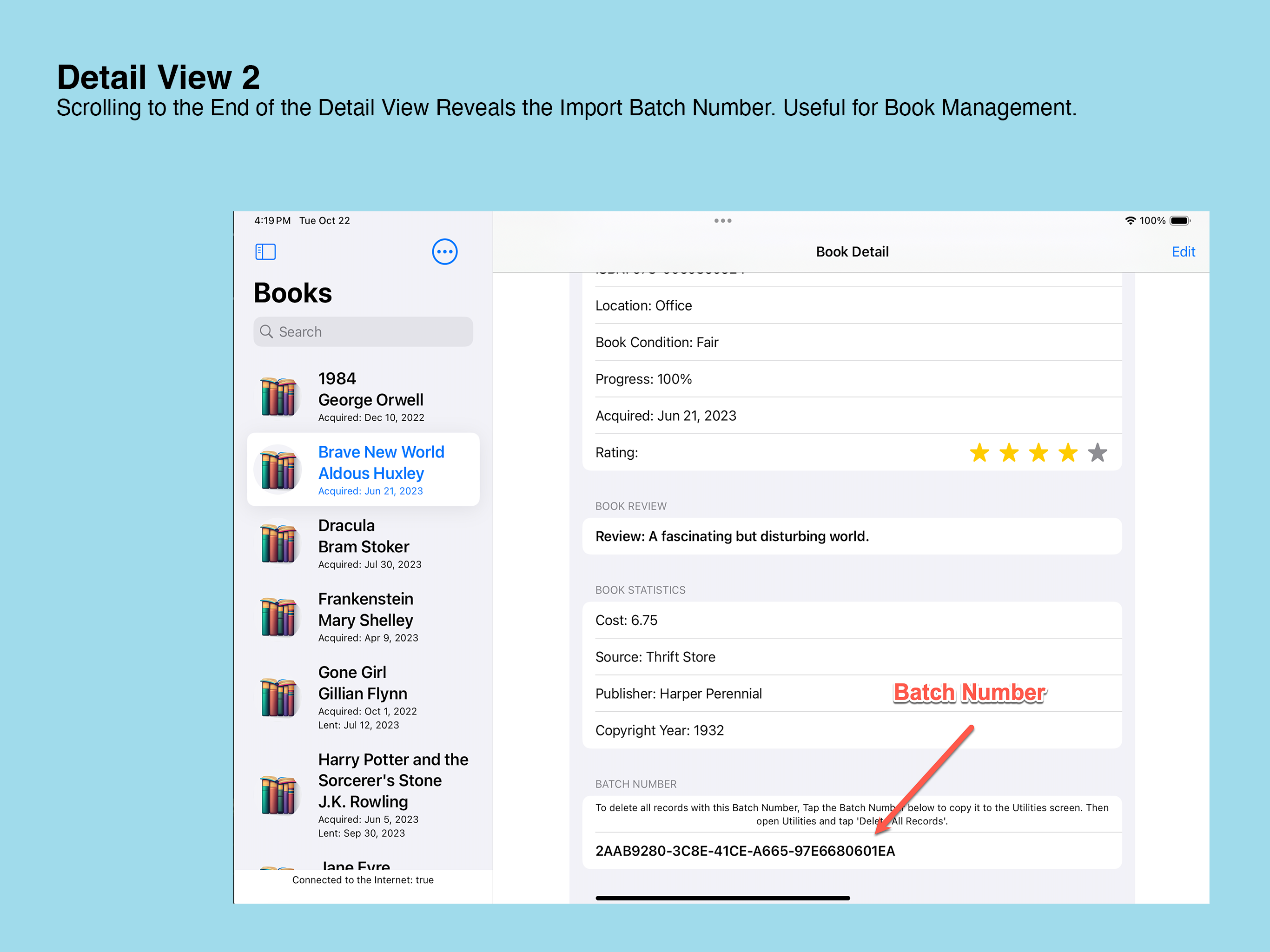Screen dimensions: 1270x952
Task: Click the Book Detail title
Action: point(852,251)
